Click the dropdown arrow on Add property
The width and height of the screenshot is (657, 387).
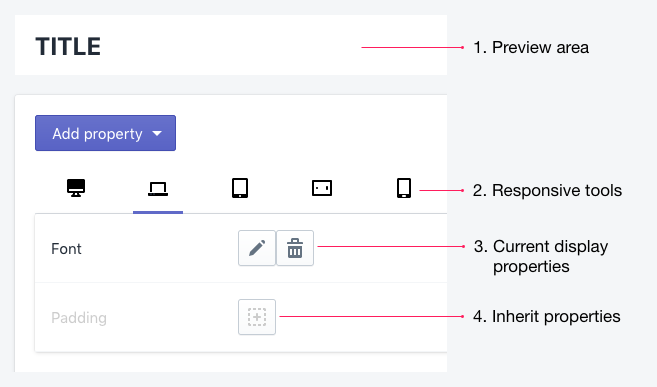(157, 134)
